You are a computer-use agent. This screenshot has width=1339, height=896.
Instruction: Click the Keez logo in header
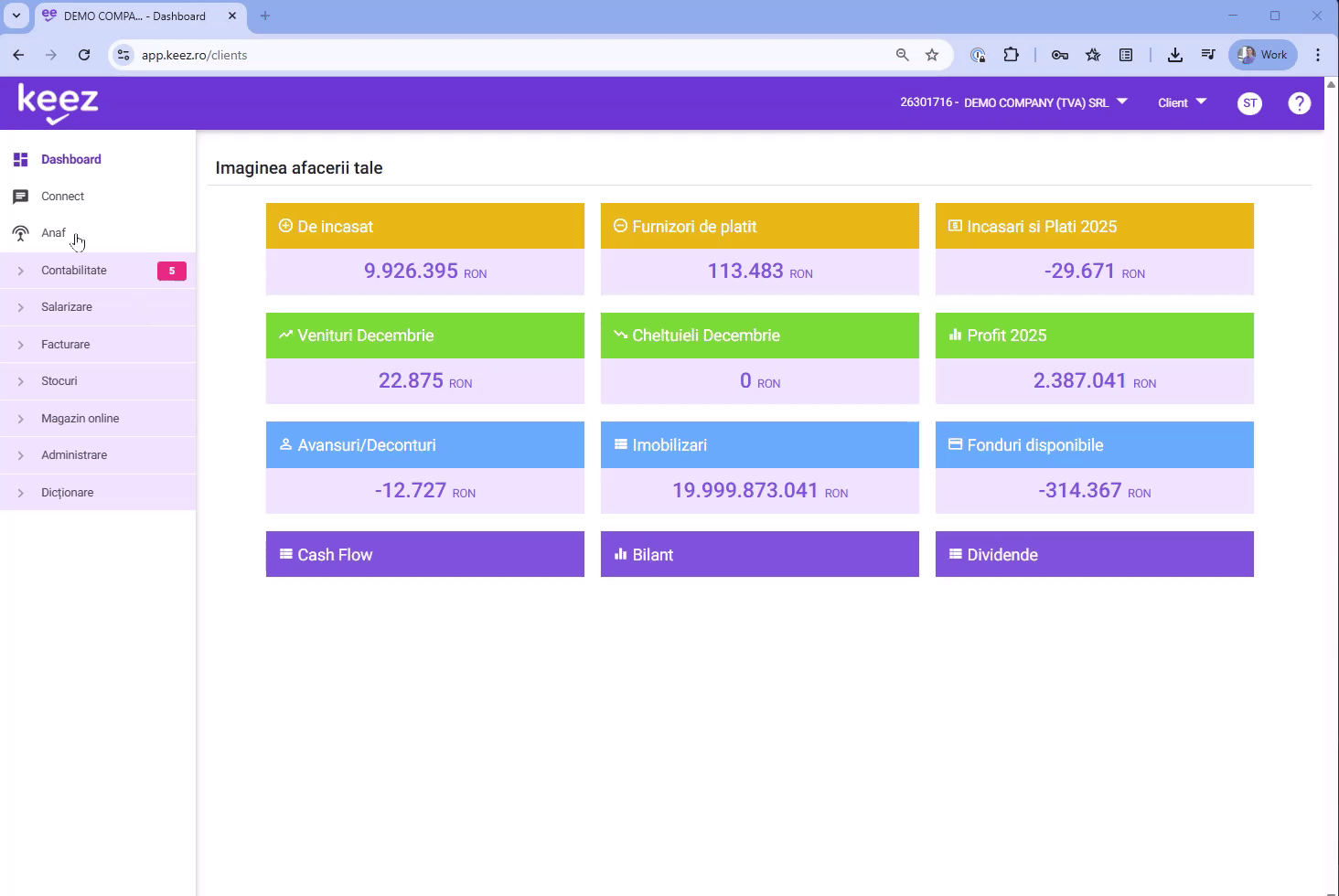58,103
